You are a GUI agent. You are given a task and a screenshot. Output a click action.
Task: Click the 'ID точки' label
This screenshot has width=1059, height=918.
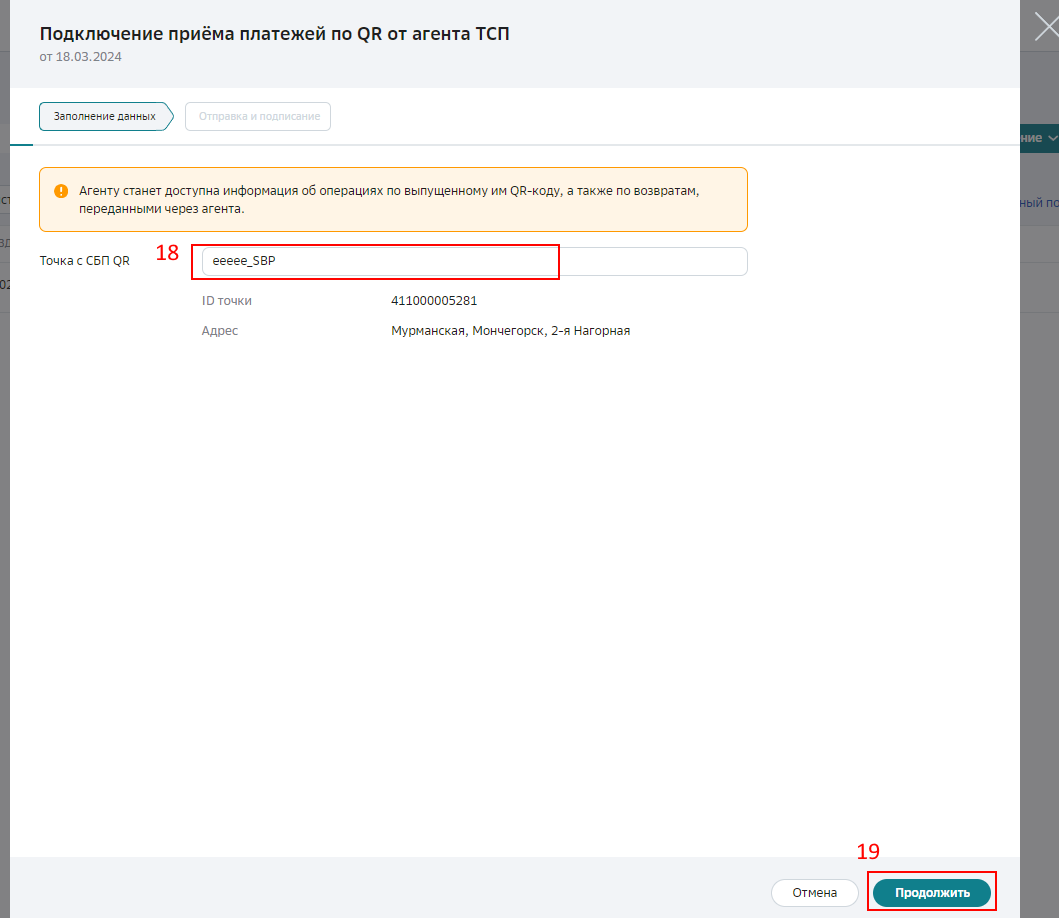[x=226, y=301]
